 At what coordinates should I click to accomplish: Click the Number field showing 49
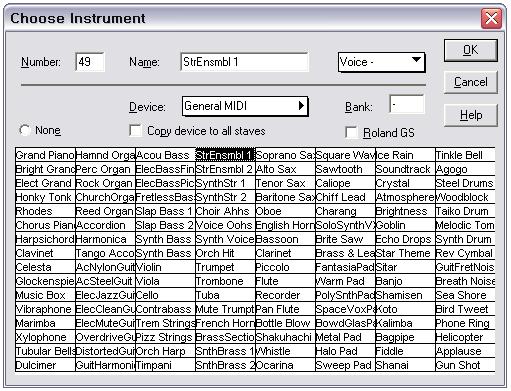click(x=90, y=62)
